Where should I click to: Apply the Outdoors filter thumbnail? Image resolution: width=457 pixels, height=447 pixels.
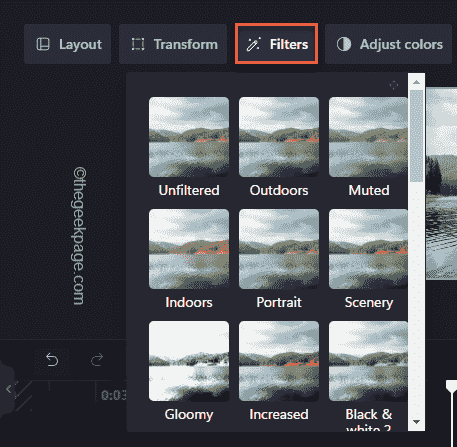click(279, 137)
